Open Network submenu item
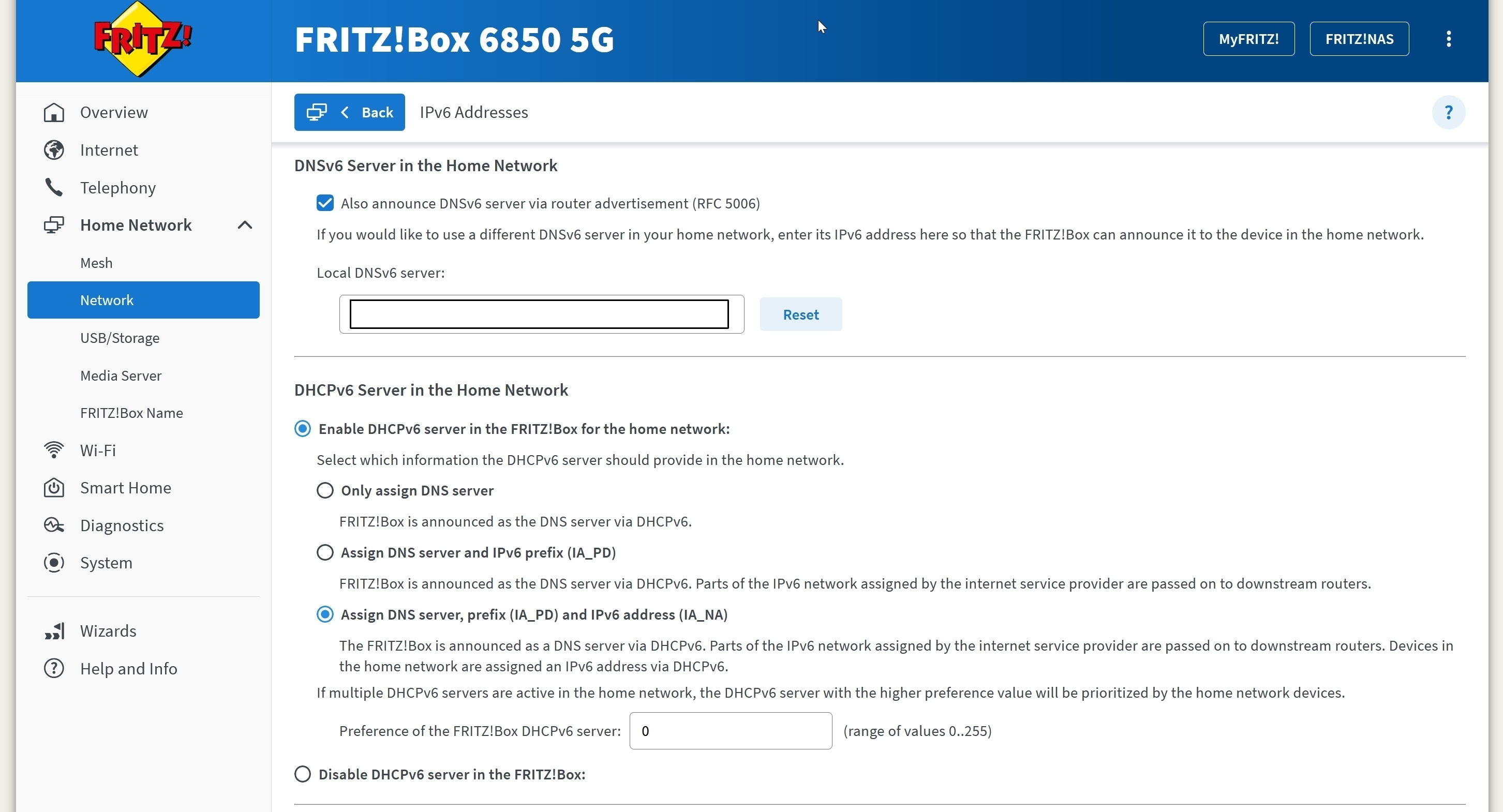Screen dimensions: 1503x812 143,300
